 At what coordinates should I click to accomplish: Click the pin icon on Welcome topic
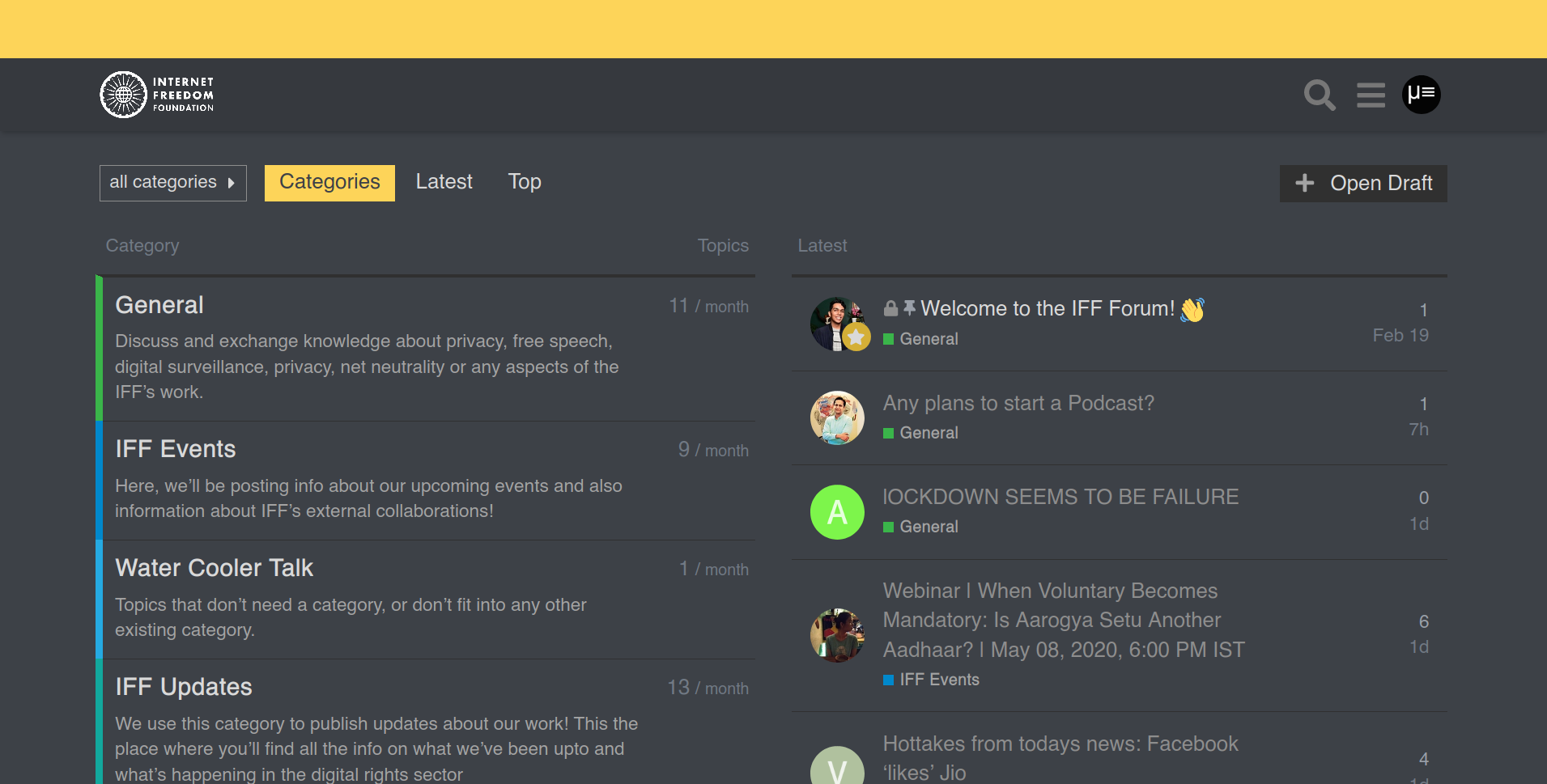click(909, 308)
